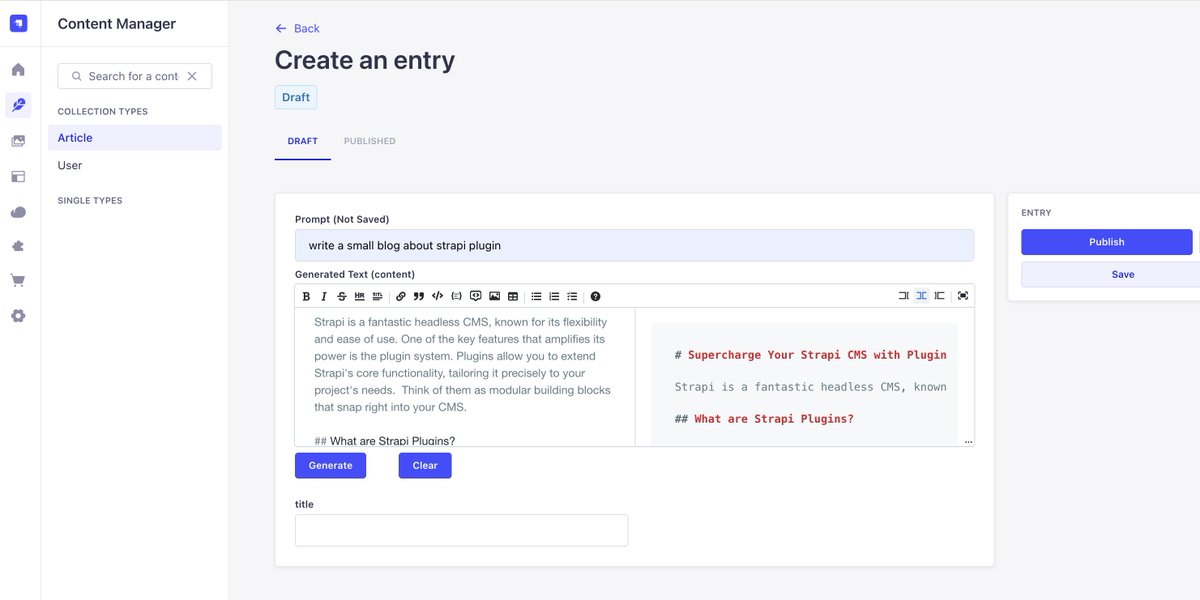This screenshot has width=1200, height=600.
Task: Select Article collection type
Action: [135, 138]
